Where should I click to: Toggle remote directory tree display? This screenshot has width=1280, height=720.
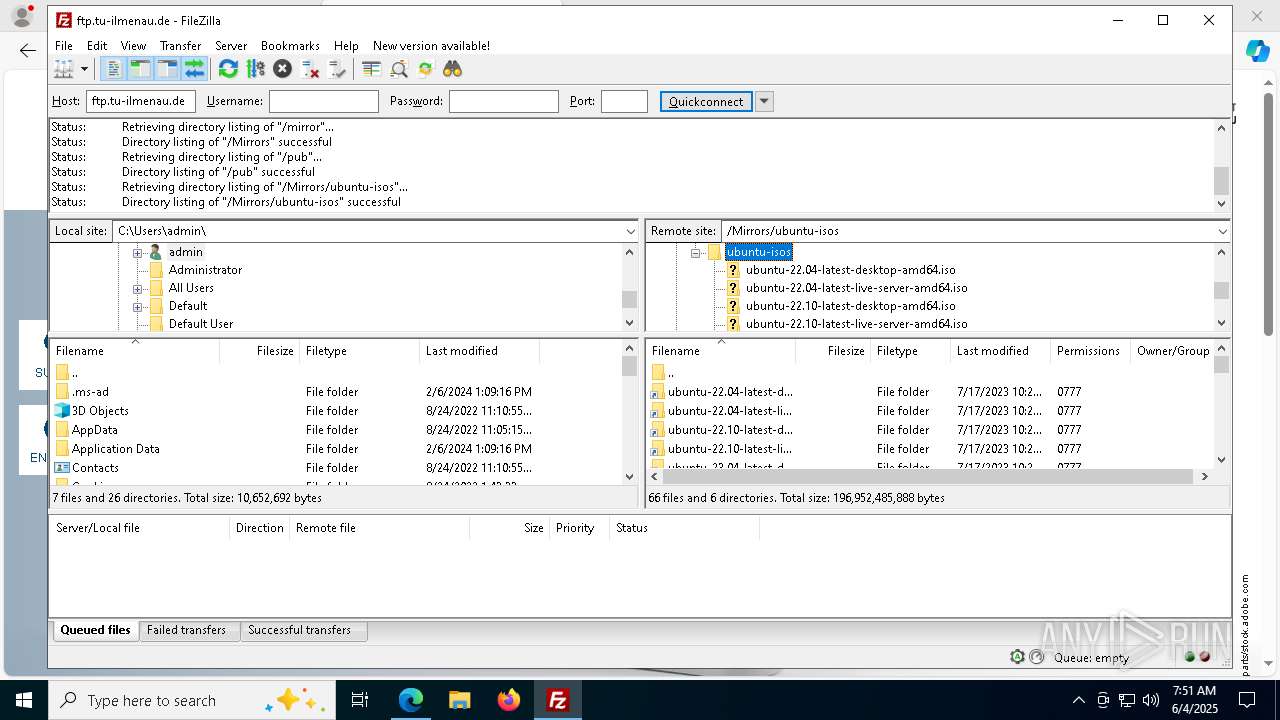click(167, 69)
